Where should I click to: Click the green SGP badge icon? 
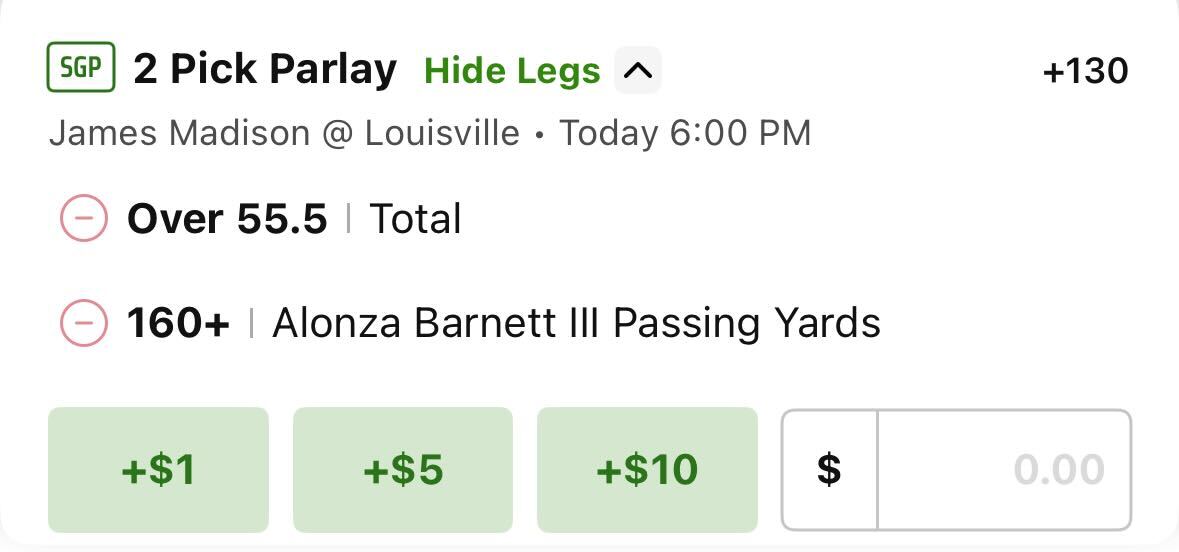click(80, 67)
